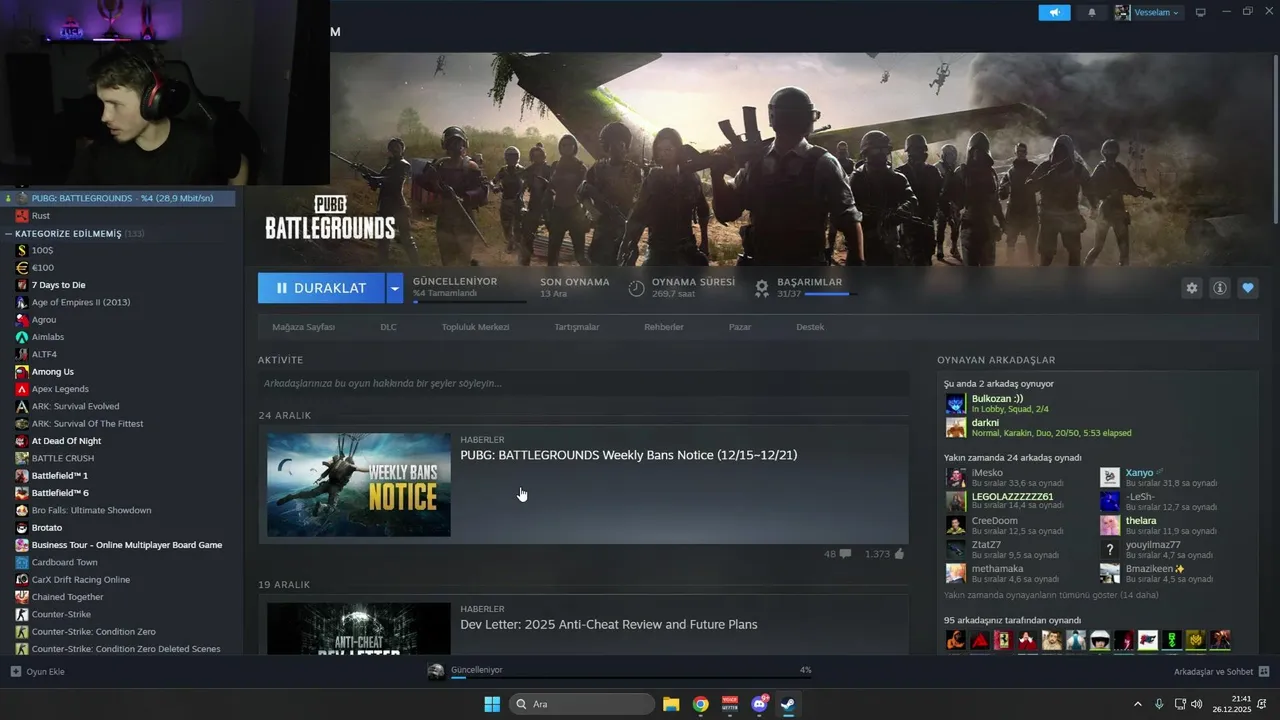The width and height of the screenshot is (1280, 720).
Task: Click microphone icon in system tray
Action: pos(1159,704)
